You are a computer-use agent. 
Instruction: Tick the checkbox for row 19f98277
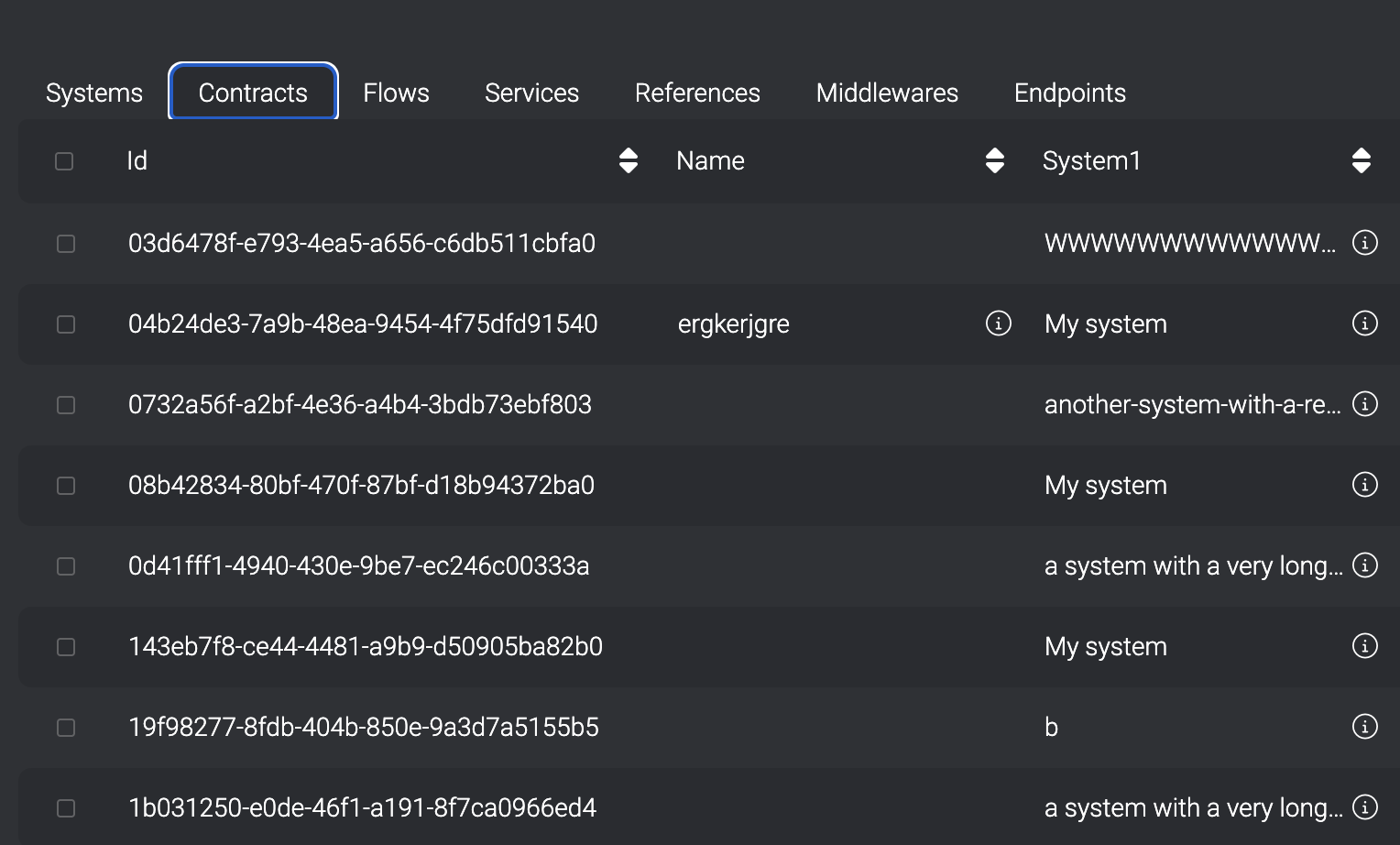[x=66, y=728]
